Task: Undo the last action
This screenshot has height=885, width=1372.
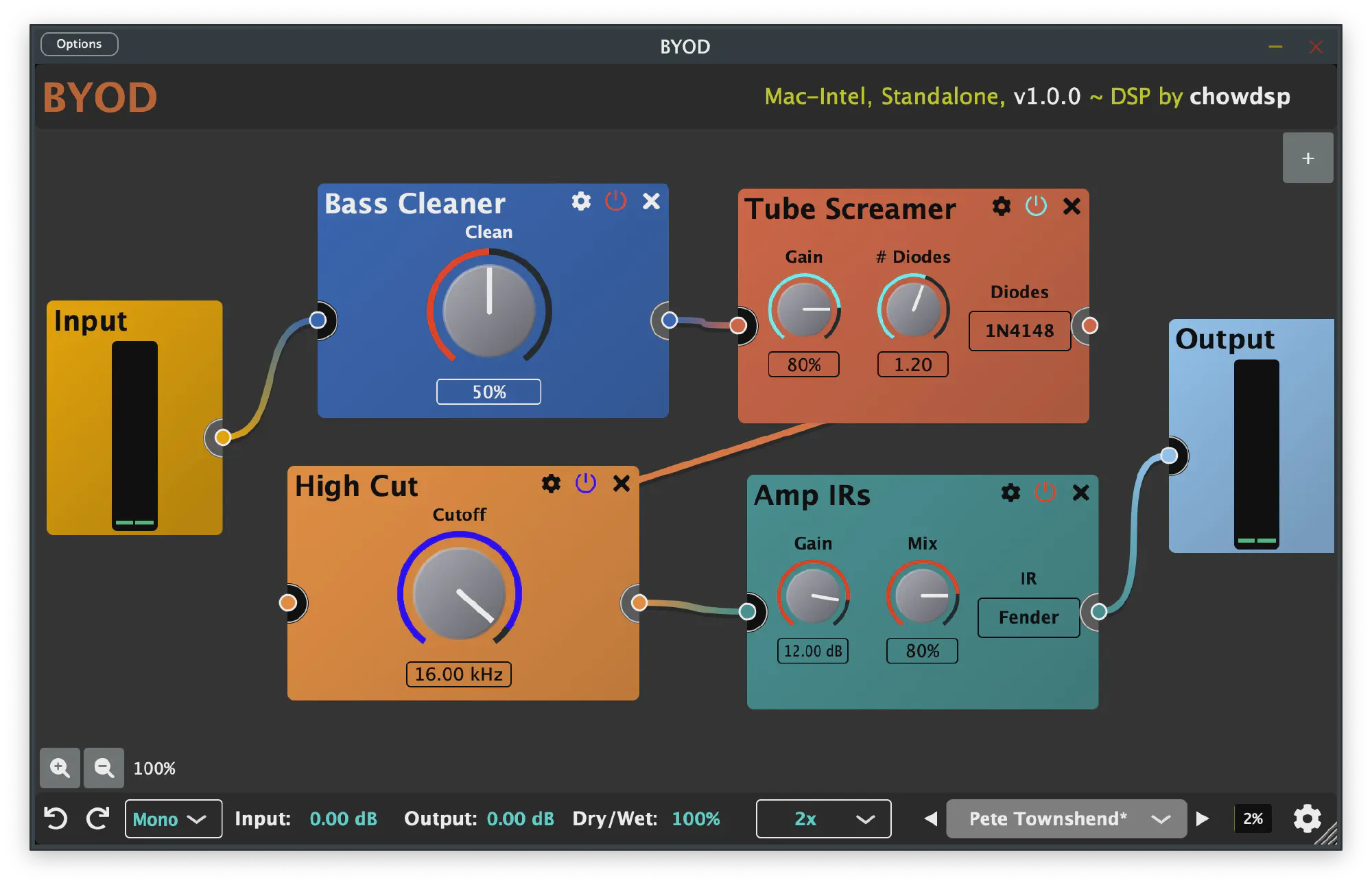Action: pyautogui.click(x=56, y=818)
